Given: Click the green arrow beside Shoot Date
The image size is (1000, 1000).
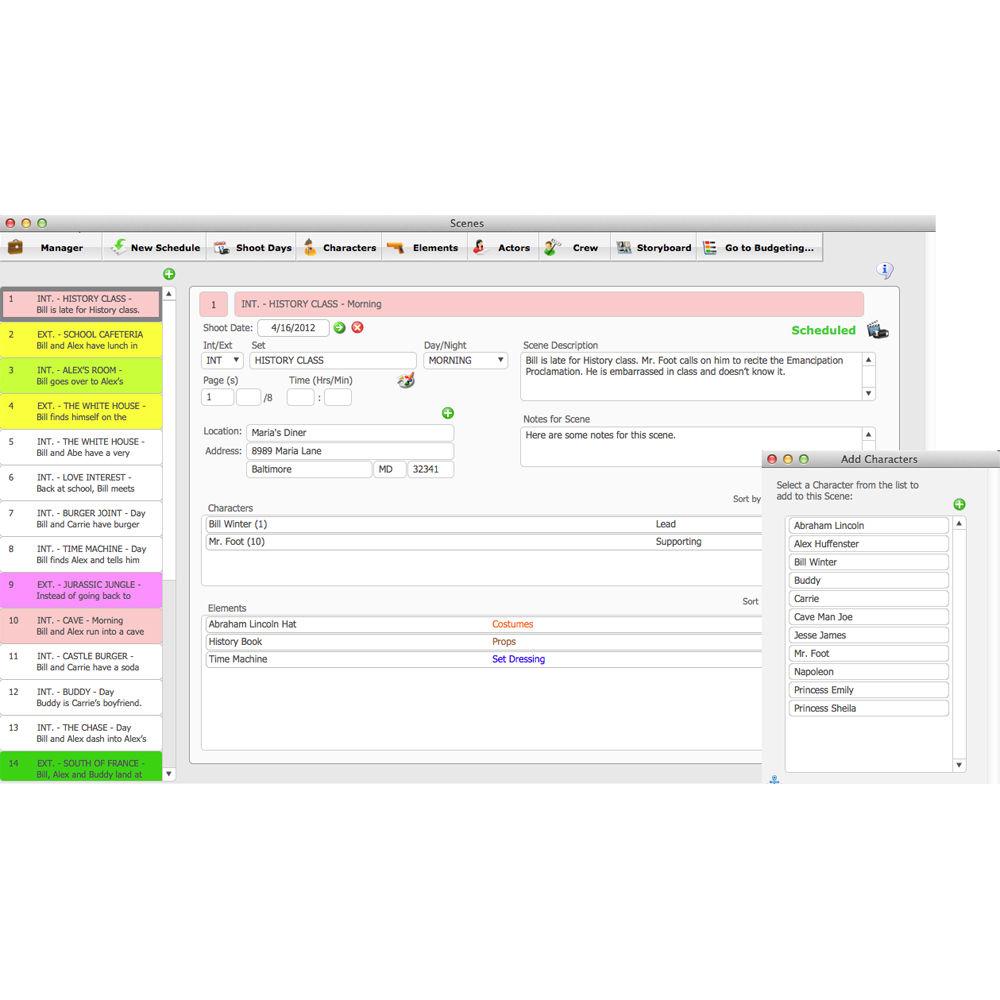Looking at the screenshot, I should pyautogui.click(x=340, y=327).
